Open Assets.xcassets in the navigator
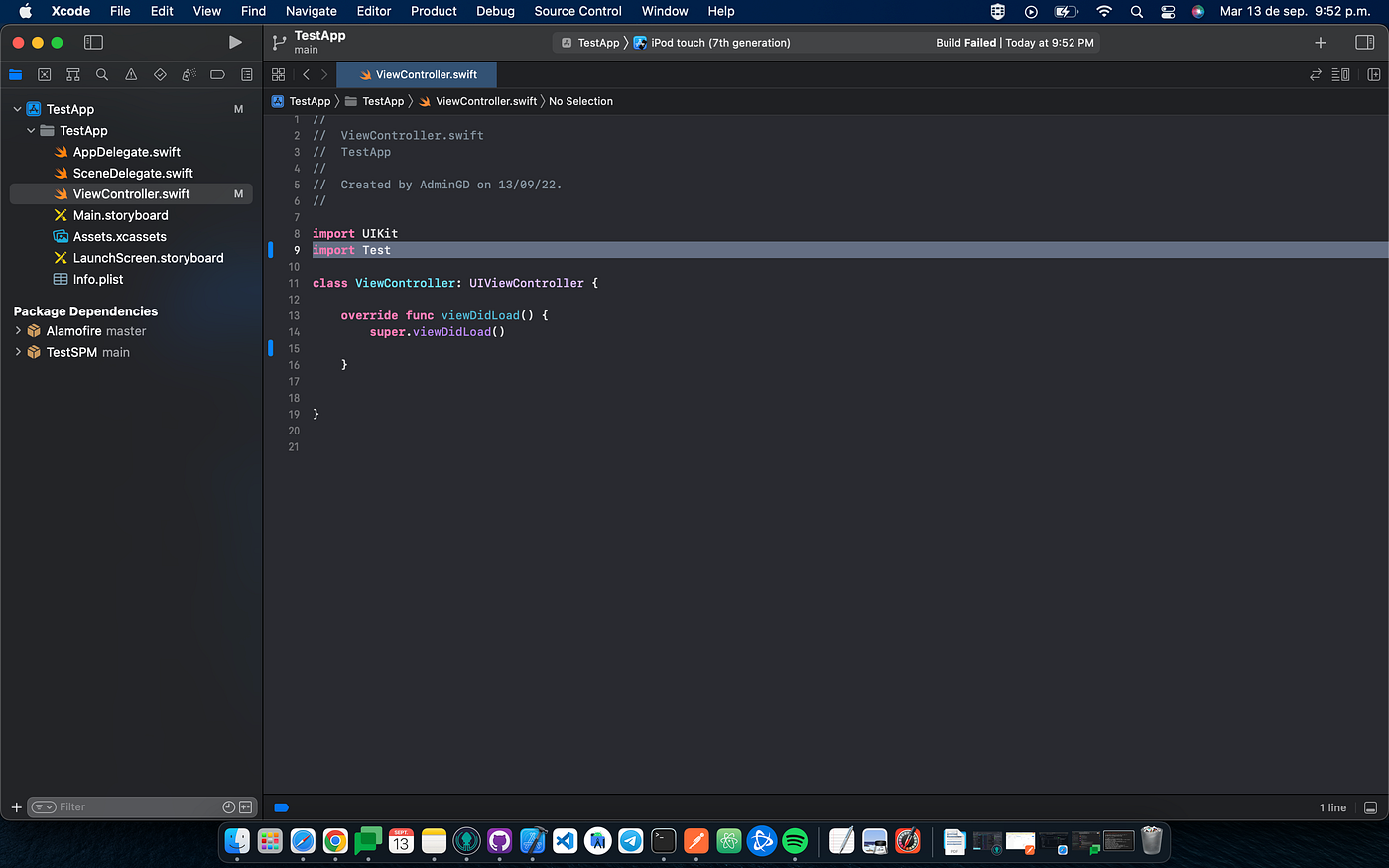The height and width of the screenshot is (868, 1389). 119,236
